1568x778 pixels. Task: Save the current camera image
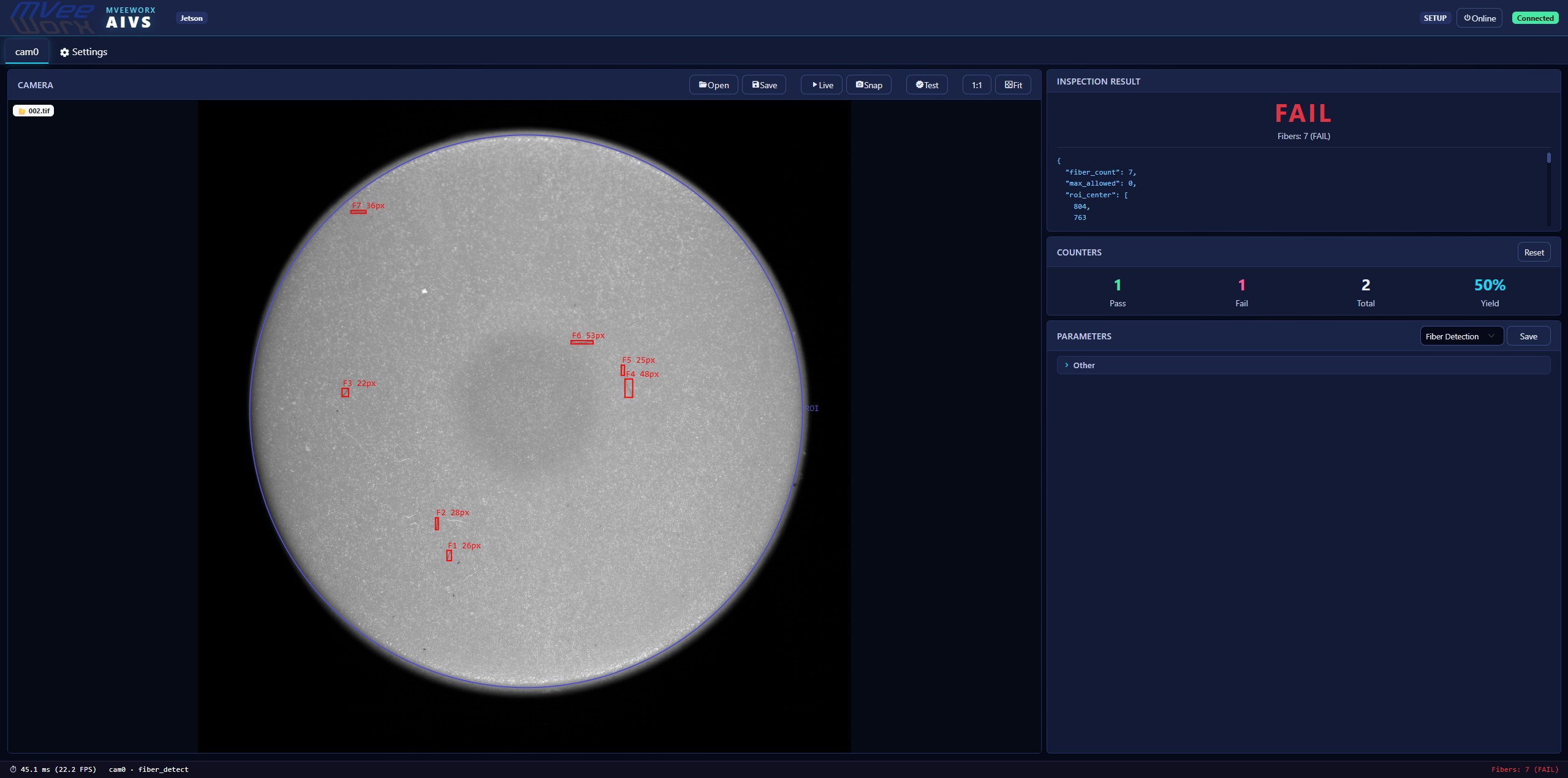(x=763, y=85)
